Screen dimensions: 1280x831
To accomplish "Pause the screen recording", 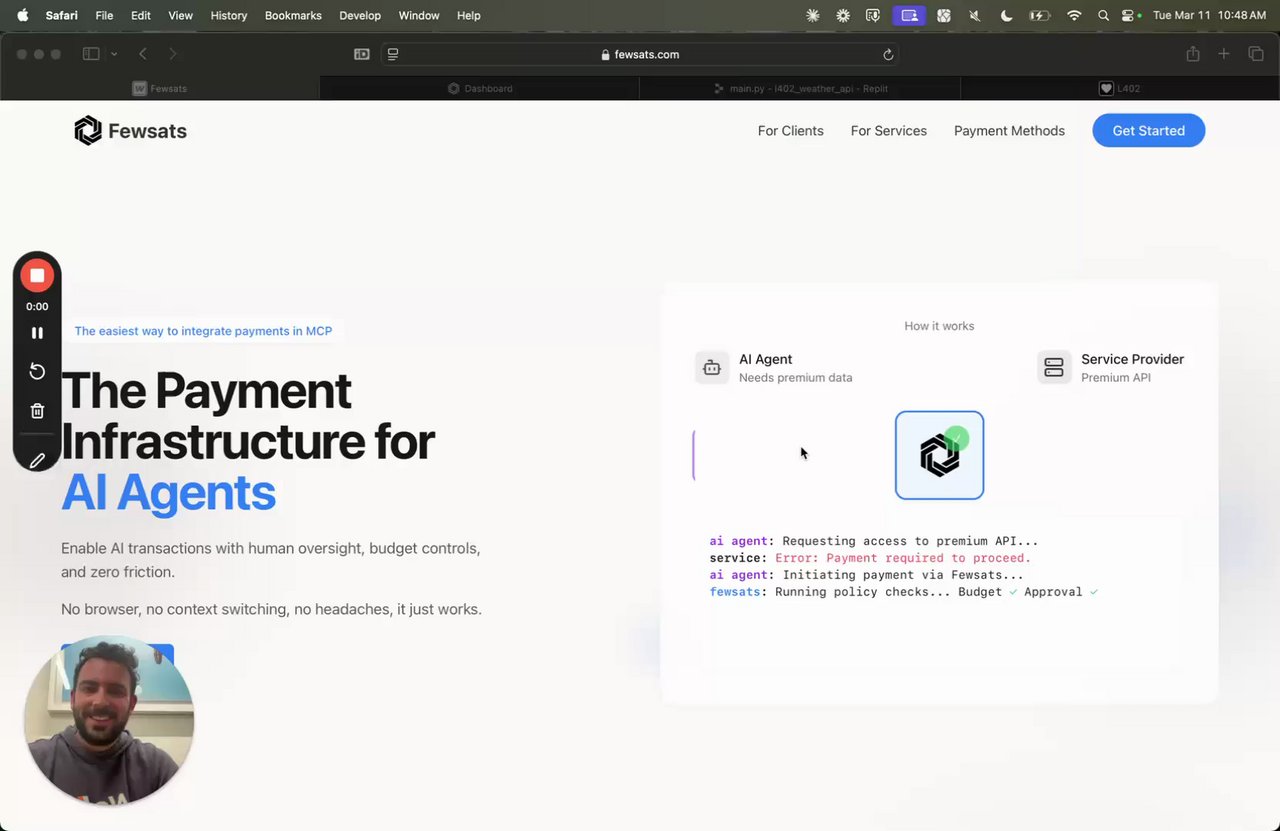I will 37,333.
